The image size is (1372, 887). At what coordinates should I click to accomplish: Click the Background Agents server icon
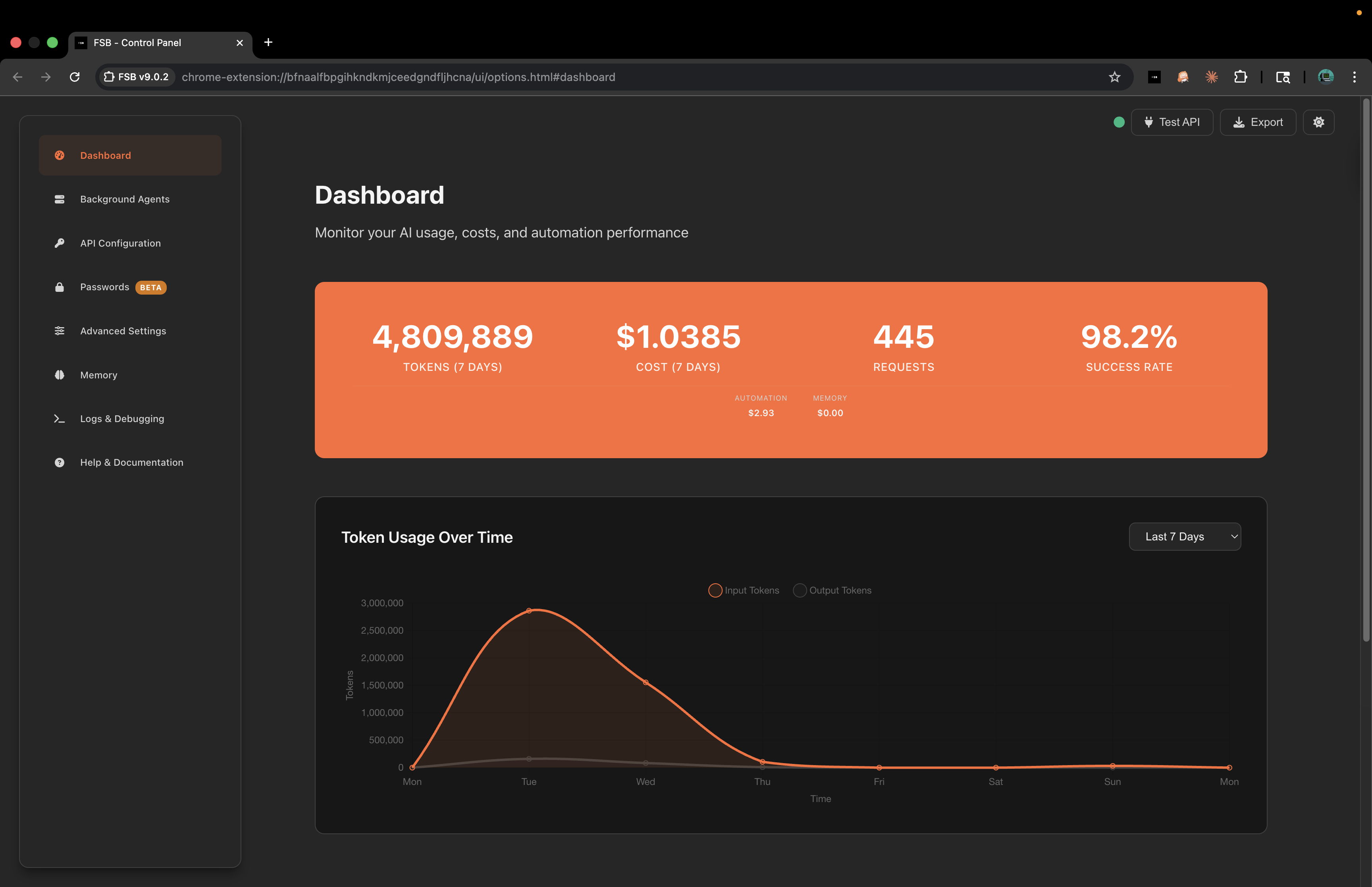point(59,199)
